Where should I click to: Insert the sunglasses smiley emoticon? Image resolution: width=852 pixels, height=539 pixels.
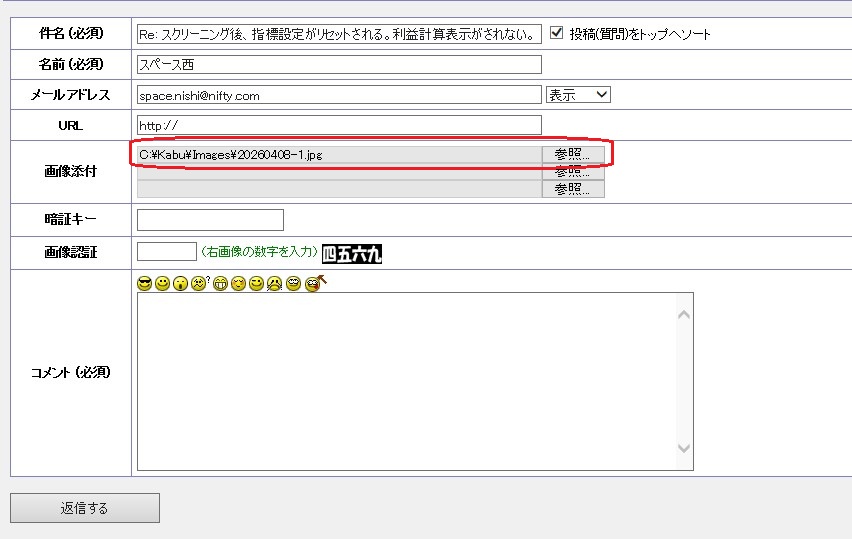pos(145,284)
